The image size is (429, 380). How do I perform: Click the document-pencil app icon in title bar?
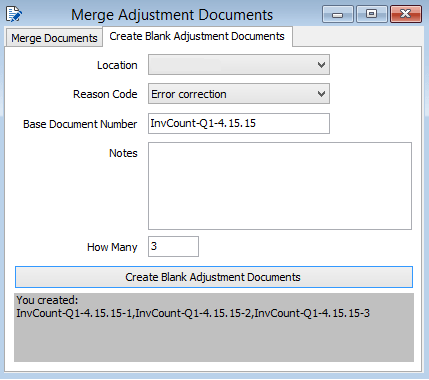(14, 14)
